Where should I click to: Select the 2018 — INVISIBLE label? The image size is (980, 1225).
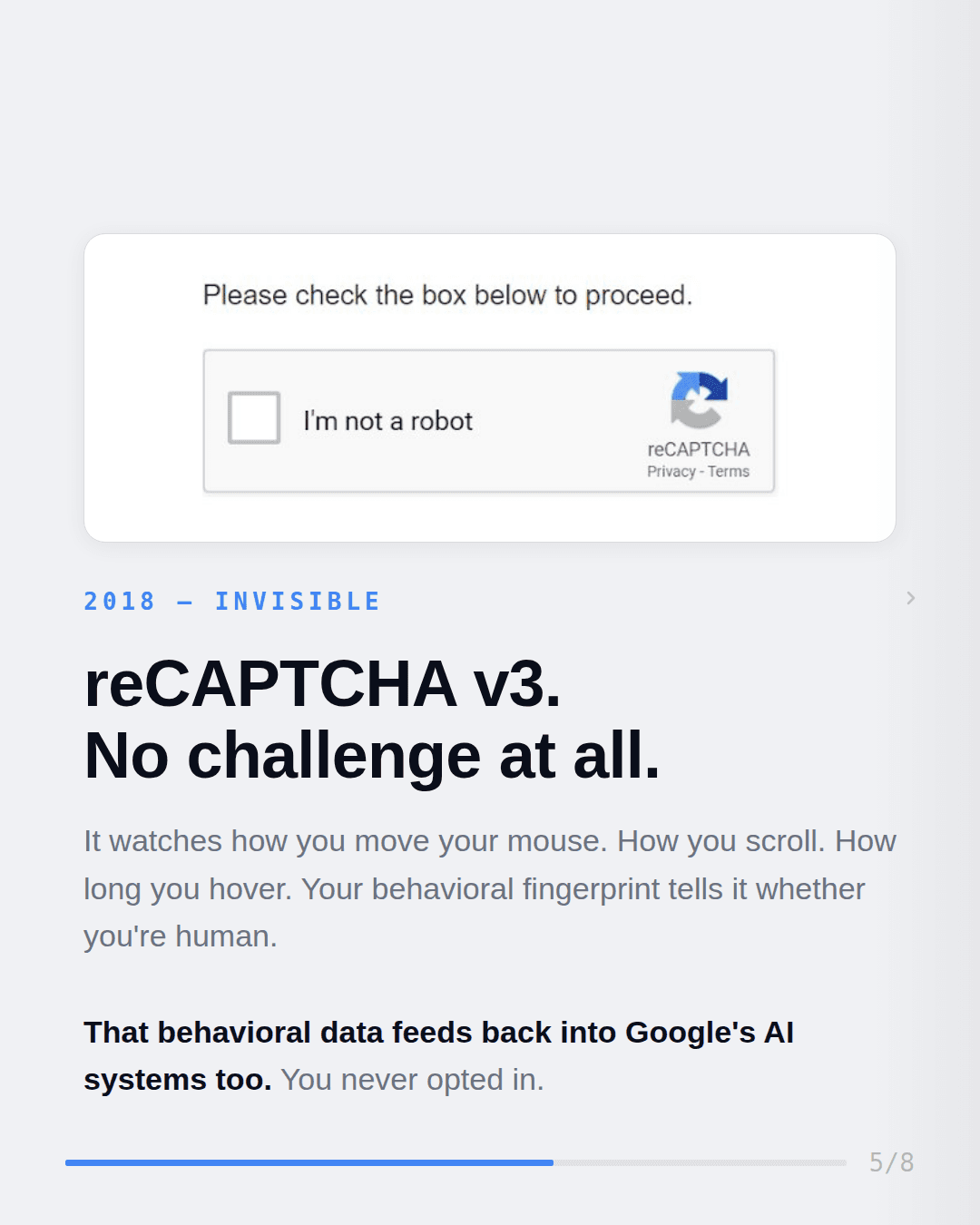231,600
